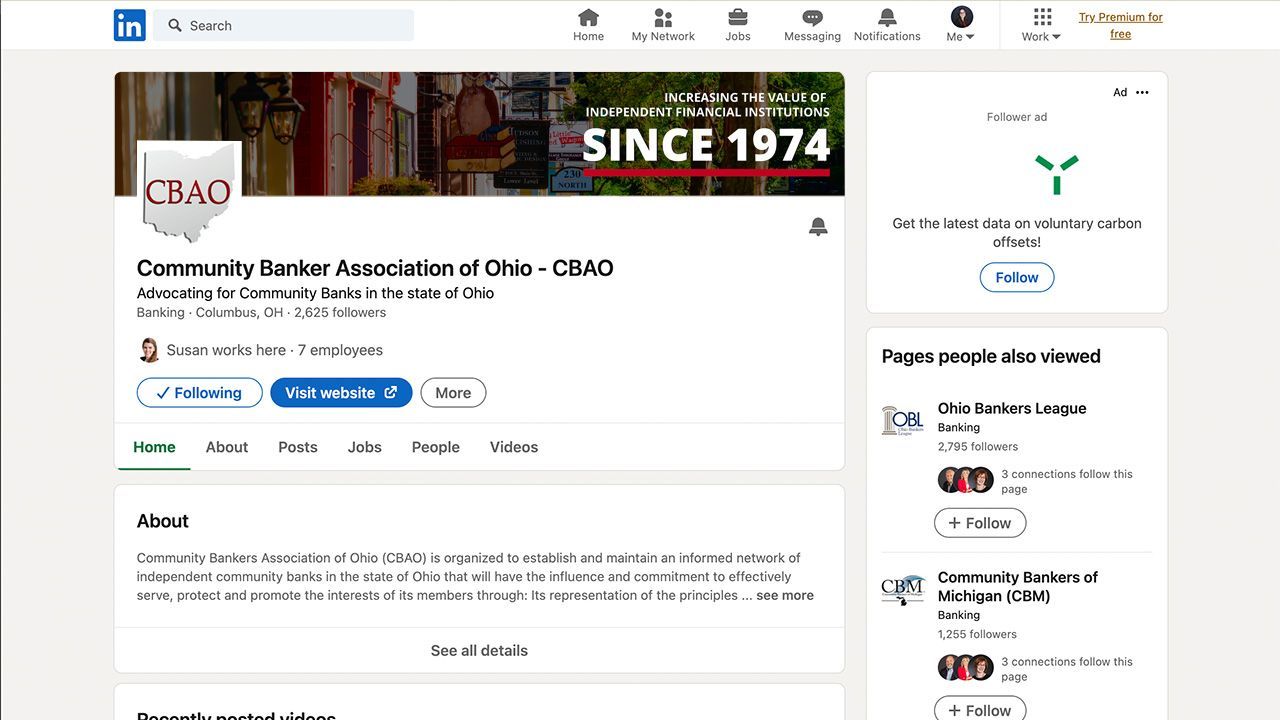Click the Visit website button
The width and height of the screenshot is (1280, 720).
coord(341,393)
